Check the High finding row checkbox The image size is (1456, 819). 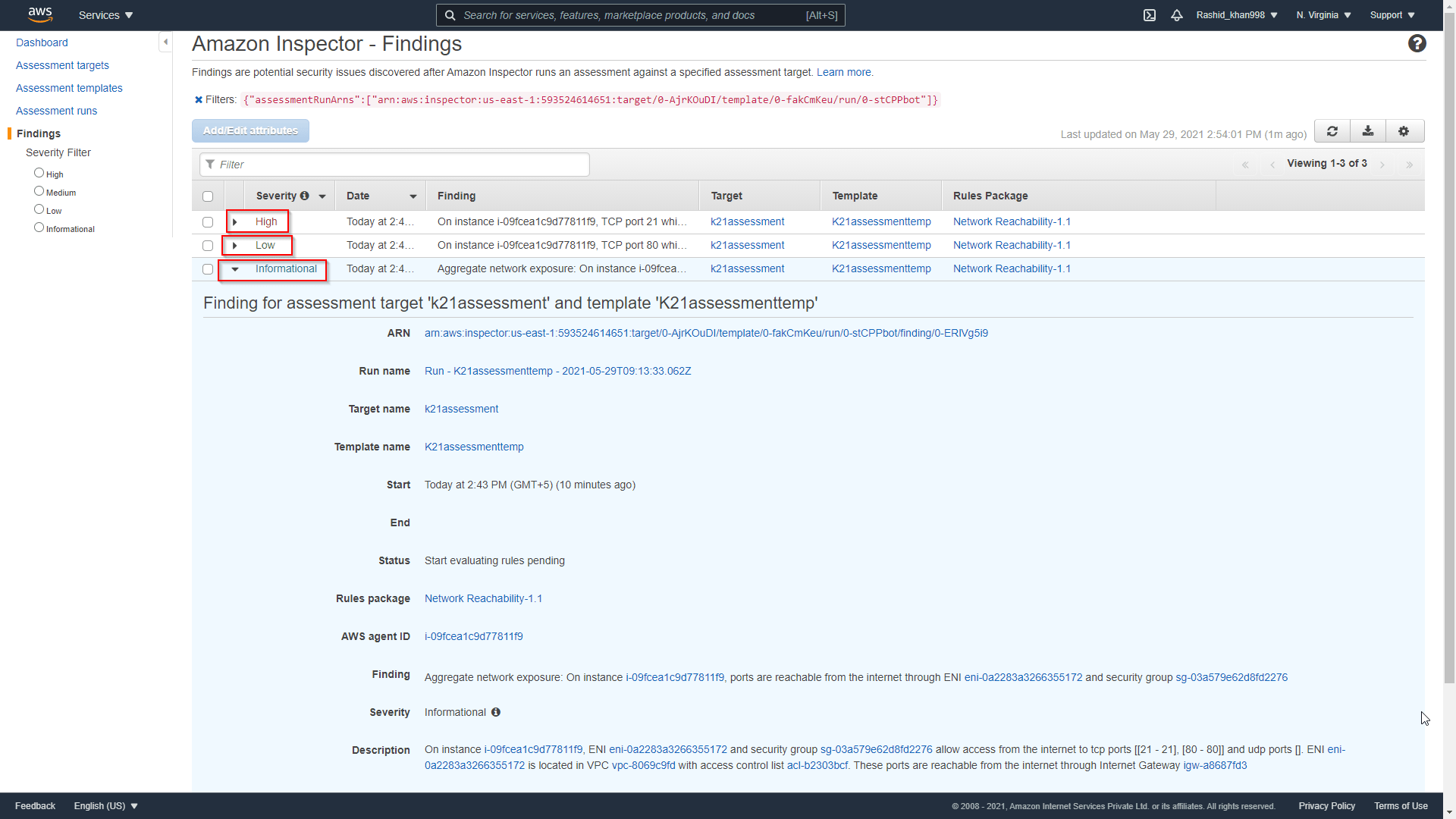click(208, 222)
